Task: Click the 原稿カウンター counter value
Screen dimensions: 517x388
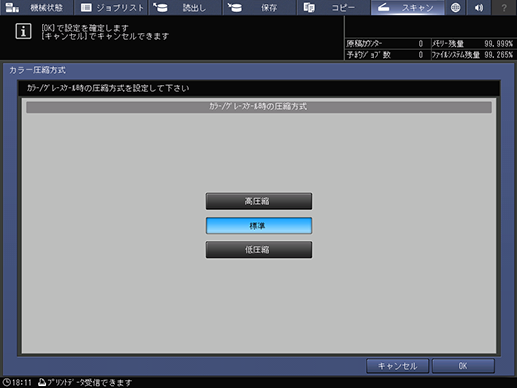Action: coord(421,44)
